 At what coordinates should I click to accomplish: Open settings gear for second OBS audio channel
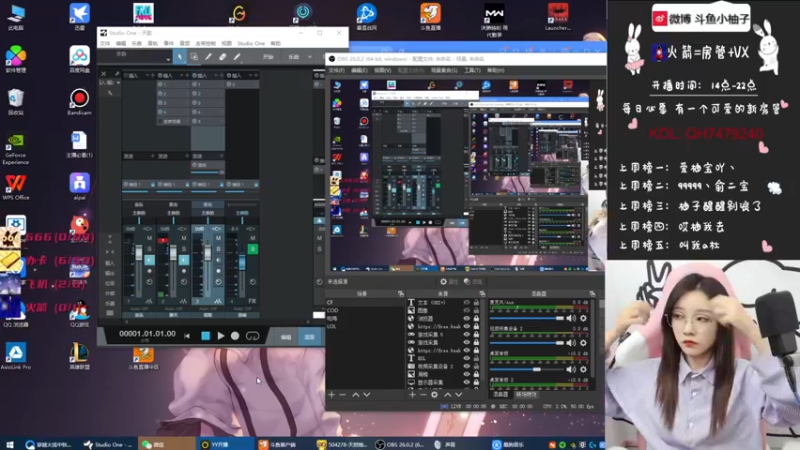point(583,343)
